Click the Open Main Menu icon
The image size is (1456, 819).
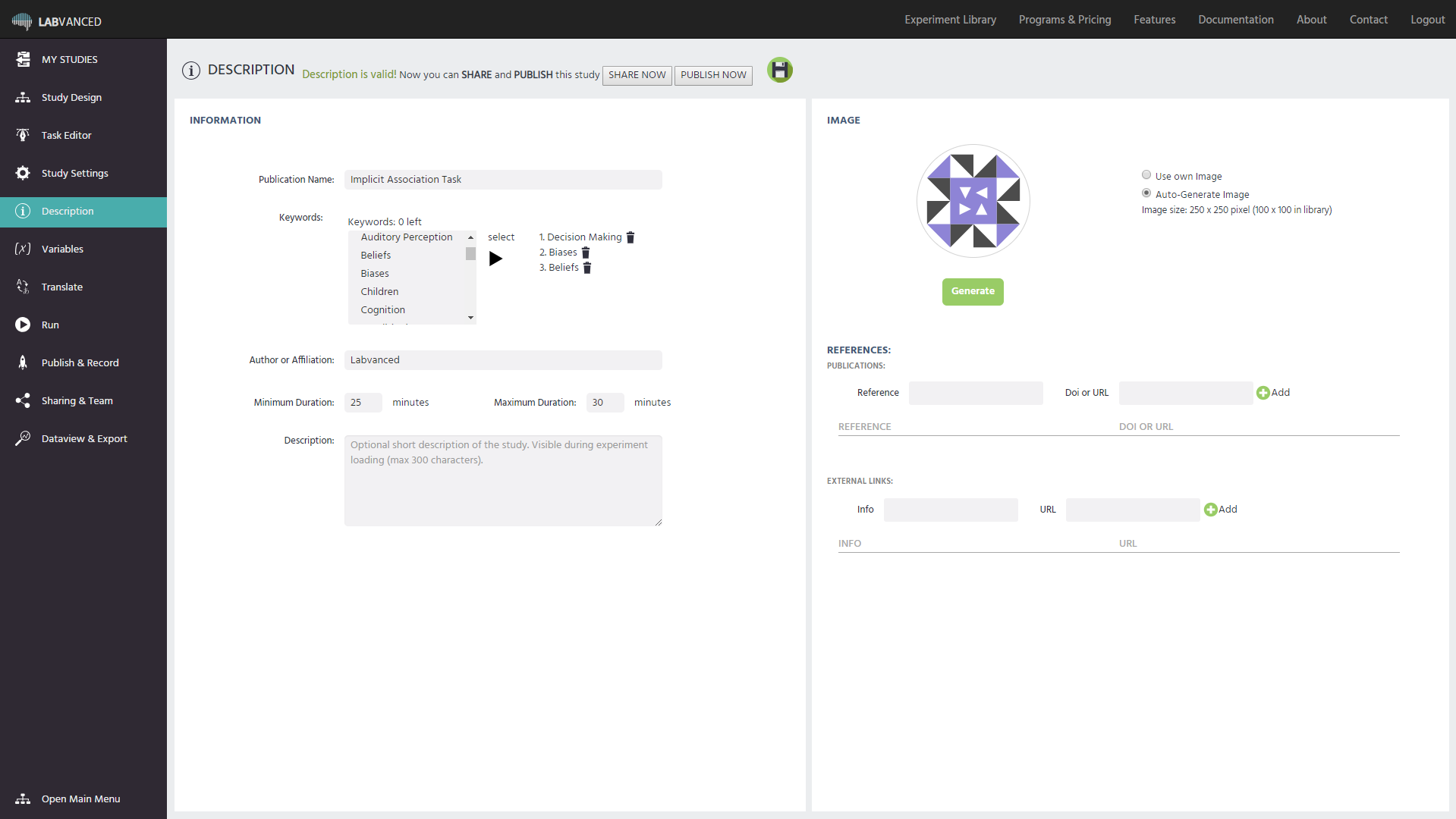coord(23,799)
